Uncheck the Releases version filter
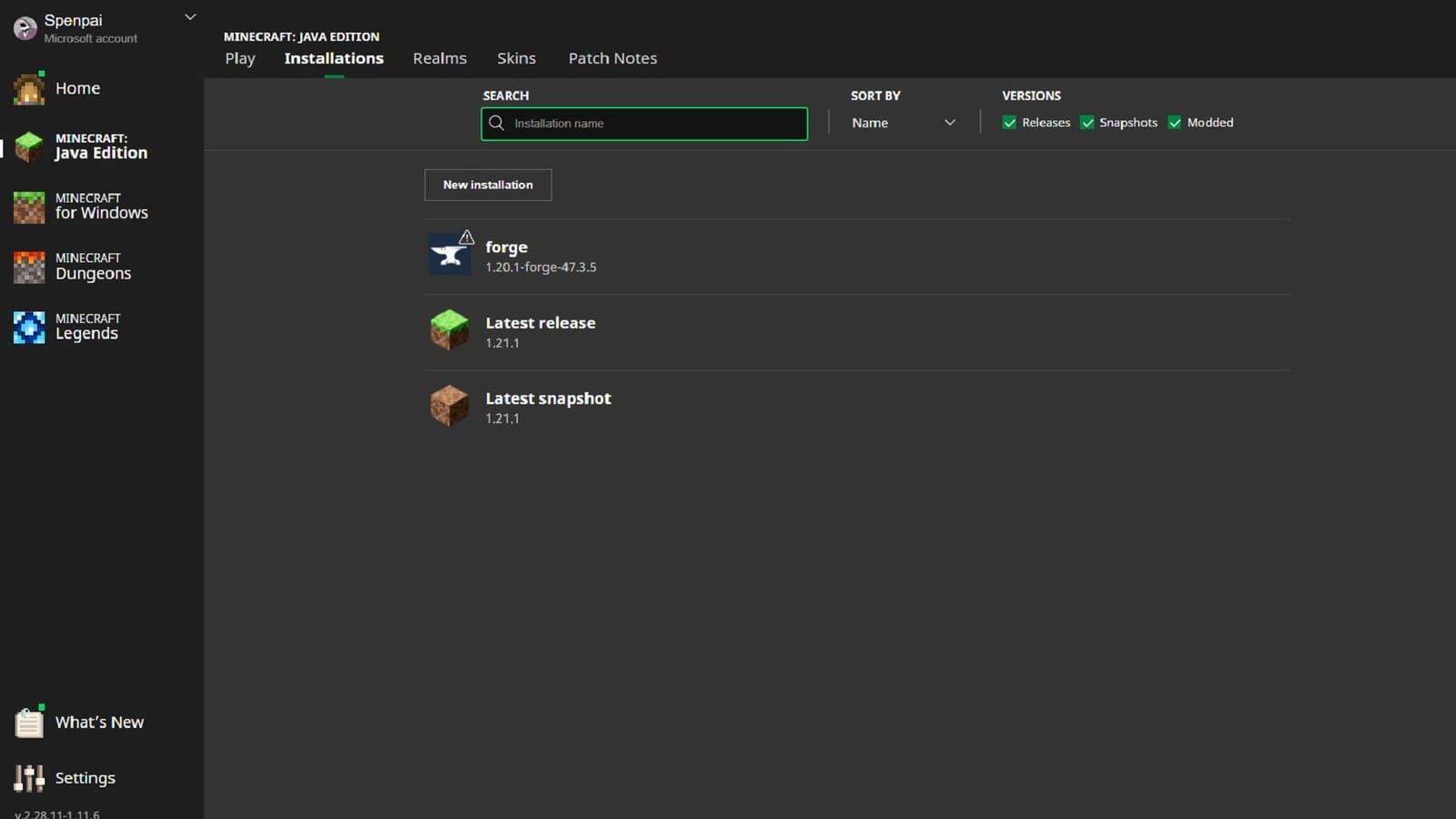Image resolution: width=1456 pixels, height=819 pixels. click(x=1010, y=122)
